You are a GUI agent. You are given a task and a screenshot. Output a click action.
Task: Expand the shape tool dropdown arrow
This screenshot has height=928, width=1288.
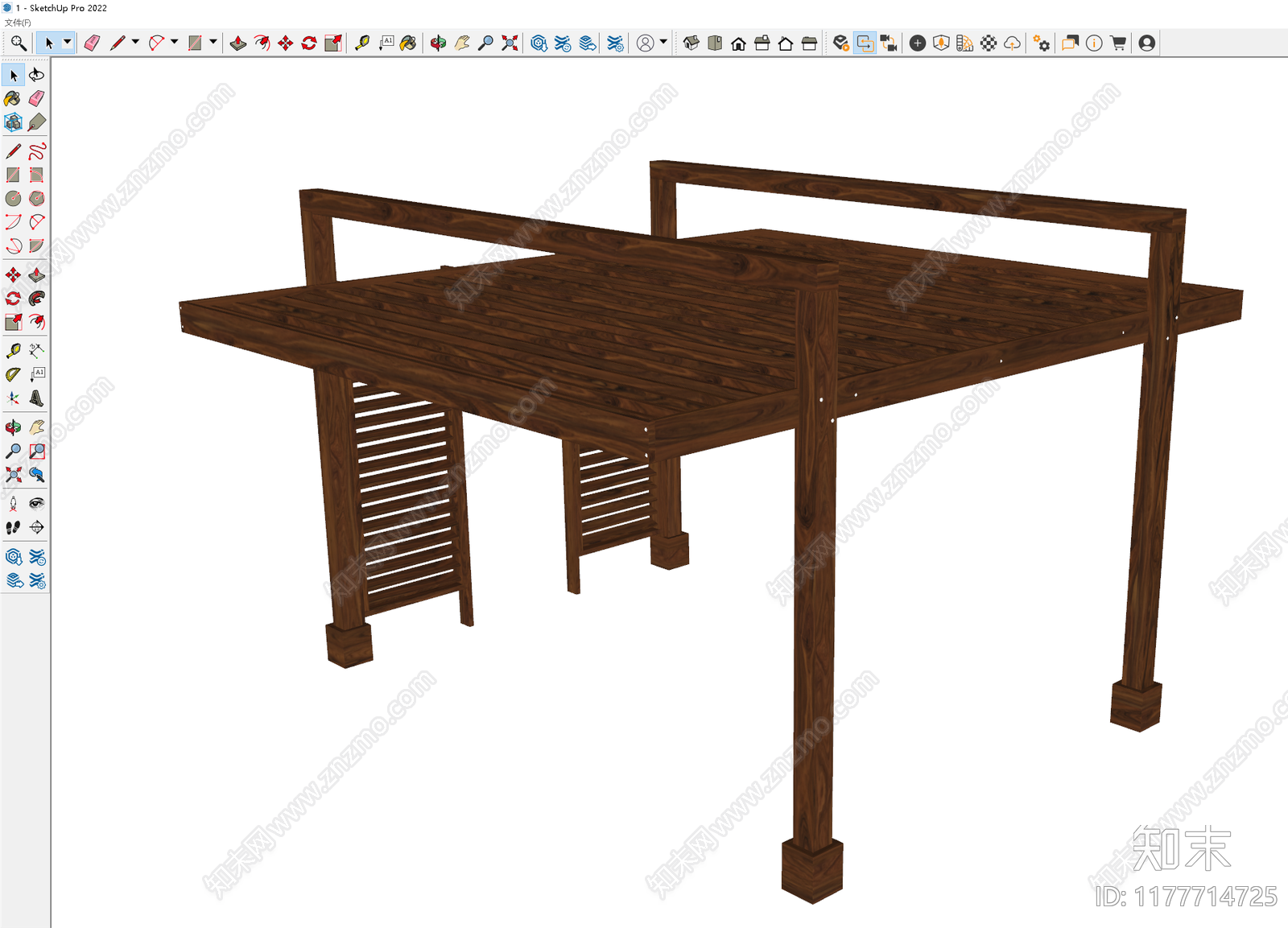[x=213, y=43]
